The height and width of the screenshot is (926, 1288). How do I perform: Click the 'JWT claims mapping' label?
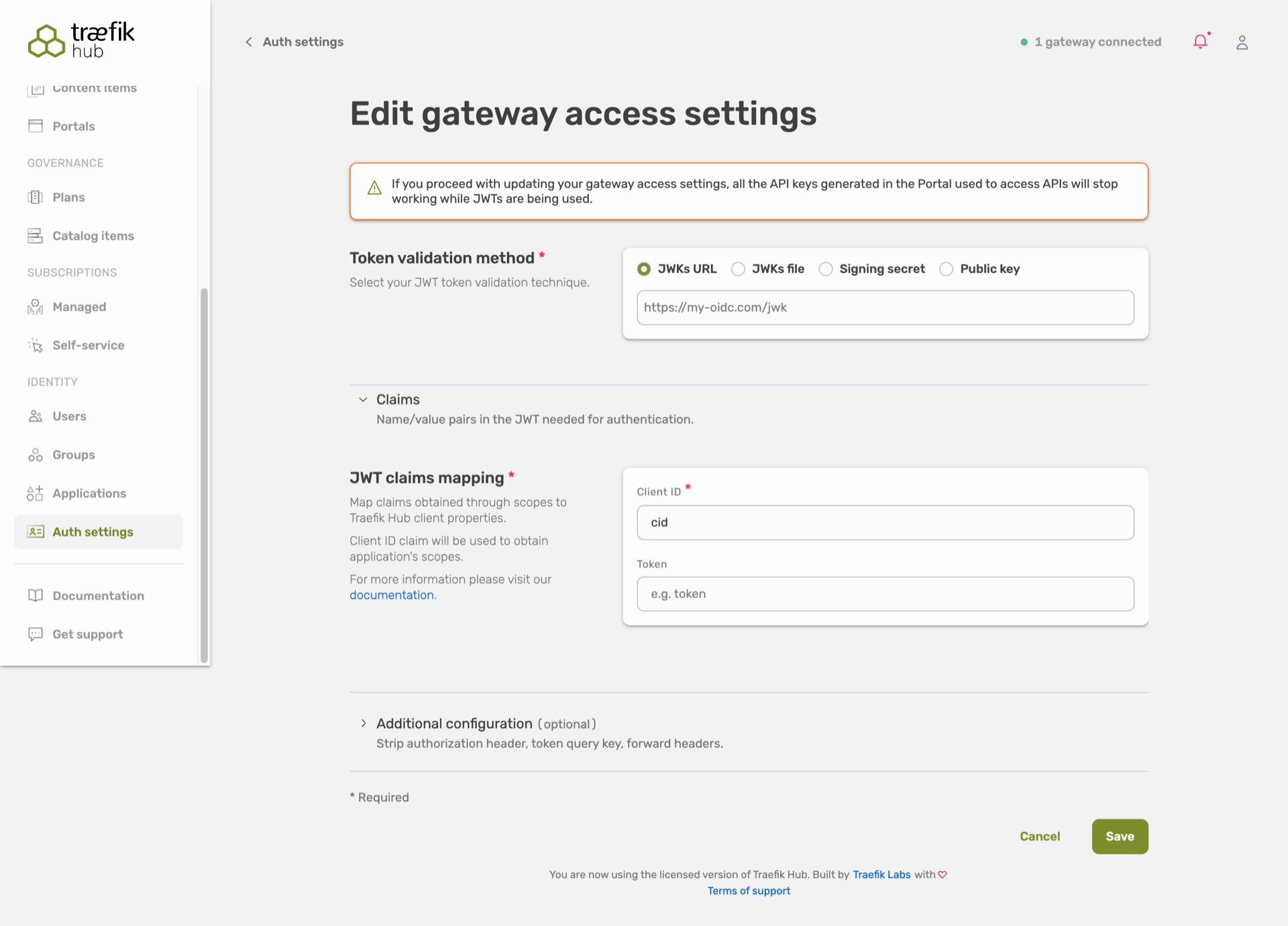[427, 478]
